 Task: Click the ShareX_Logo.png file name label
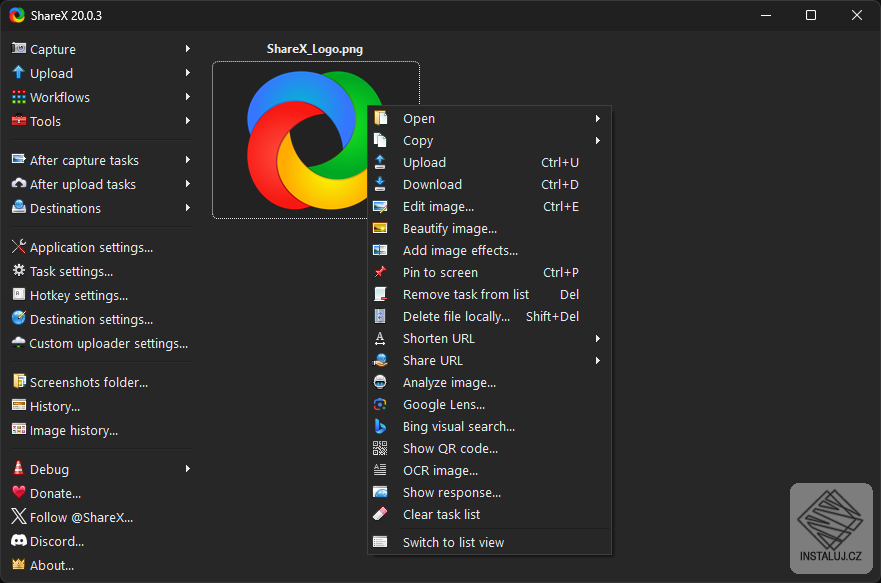315,49
